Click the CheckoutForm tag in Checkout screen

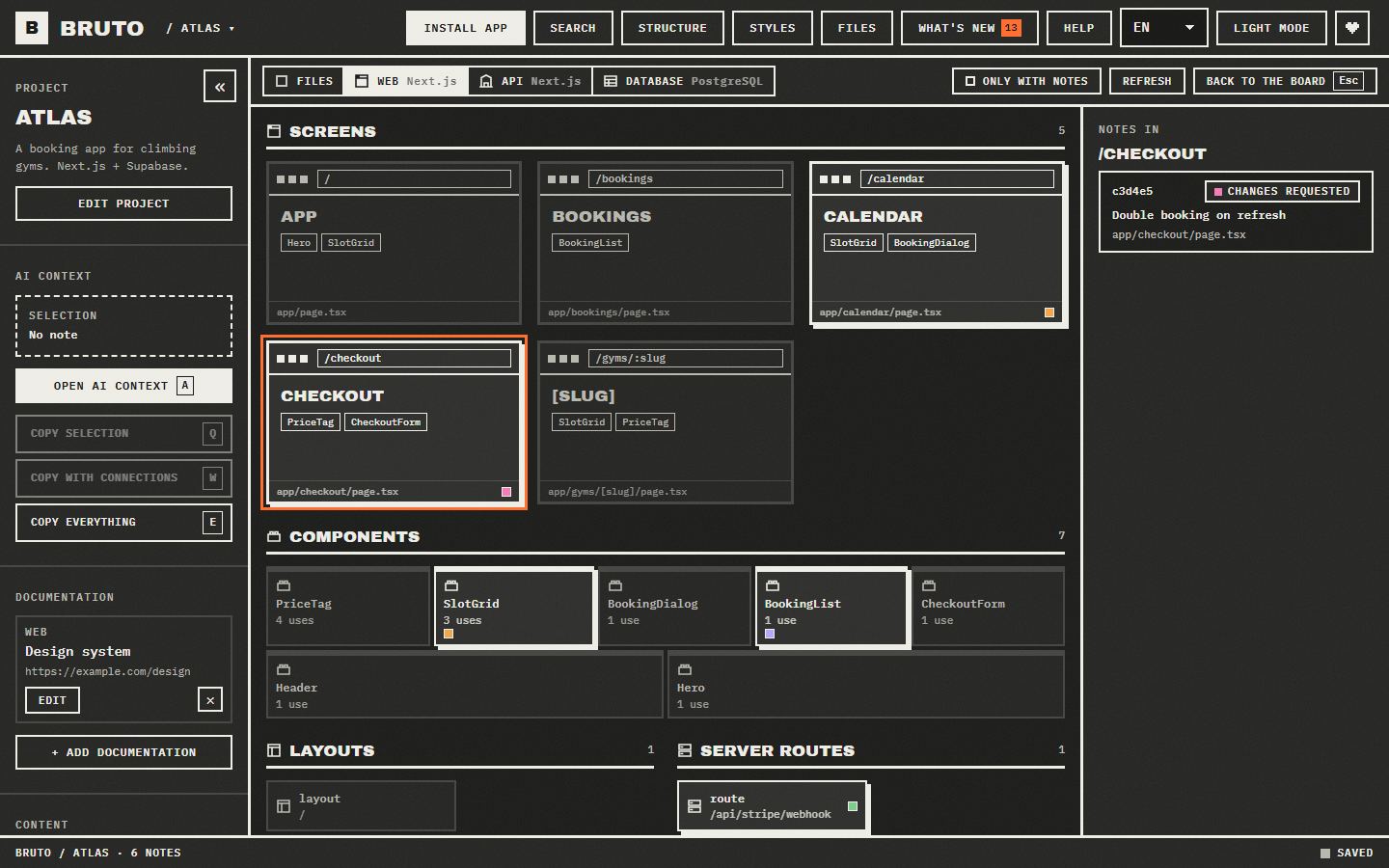386,422
